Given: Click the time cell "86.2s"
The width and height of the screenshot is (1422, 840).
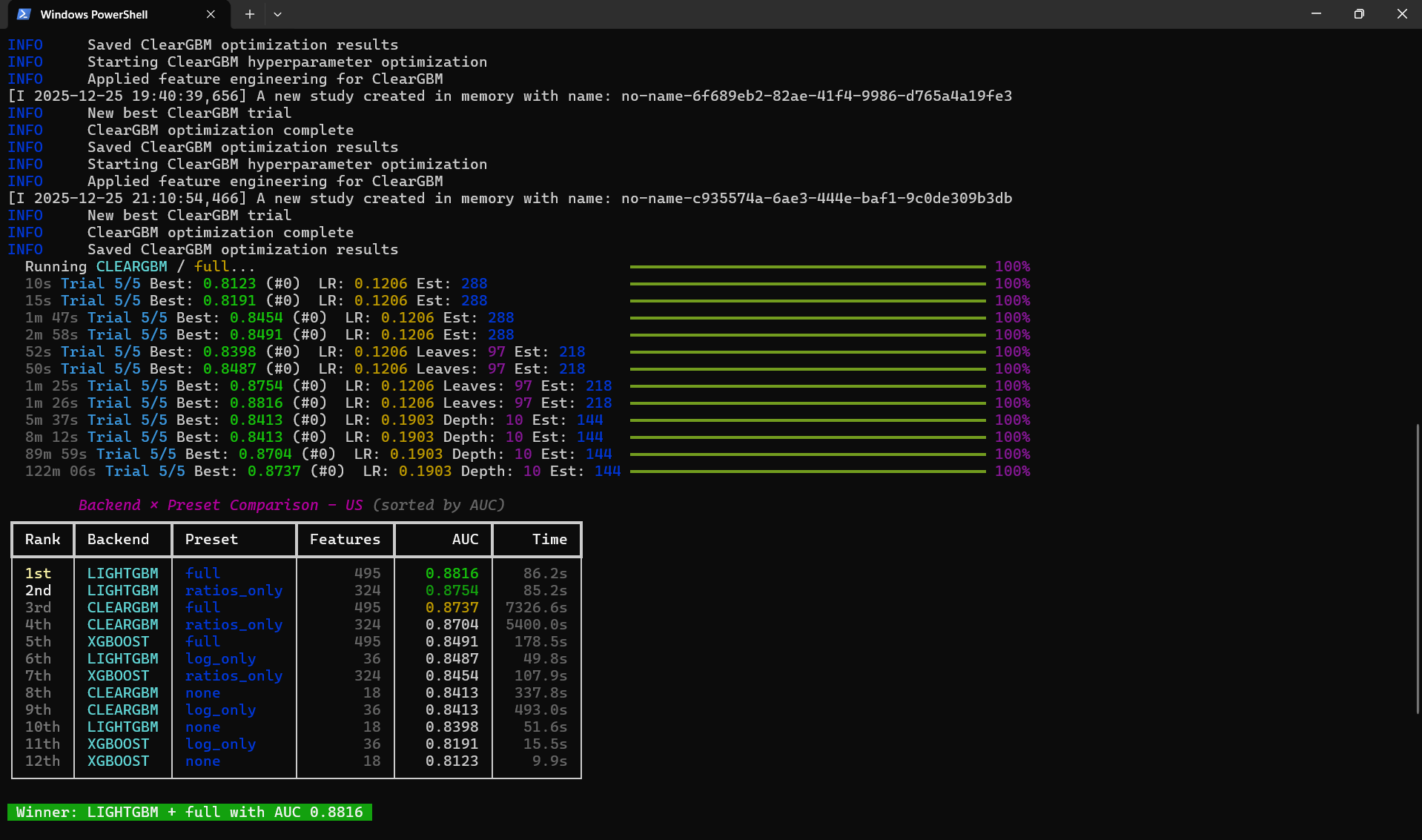Looking at the screenshot, I should pyautogui.click(x=545, y=574).
